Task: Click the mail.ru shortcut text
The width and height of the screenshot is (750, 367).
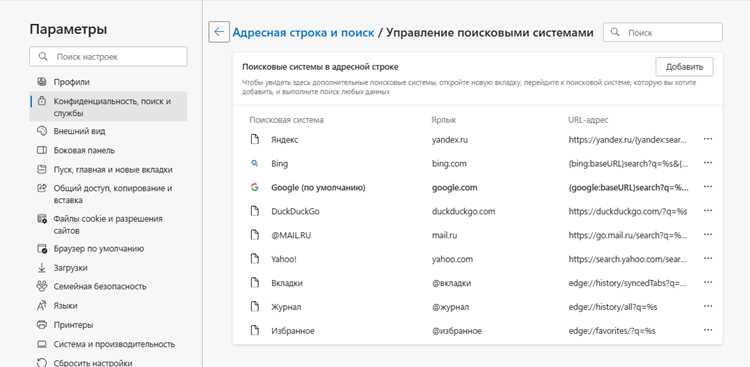Action: (x=444, y=235)
